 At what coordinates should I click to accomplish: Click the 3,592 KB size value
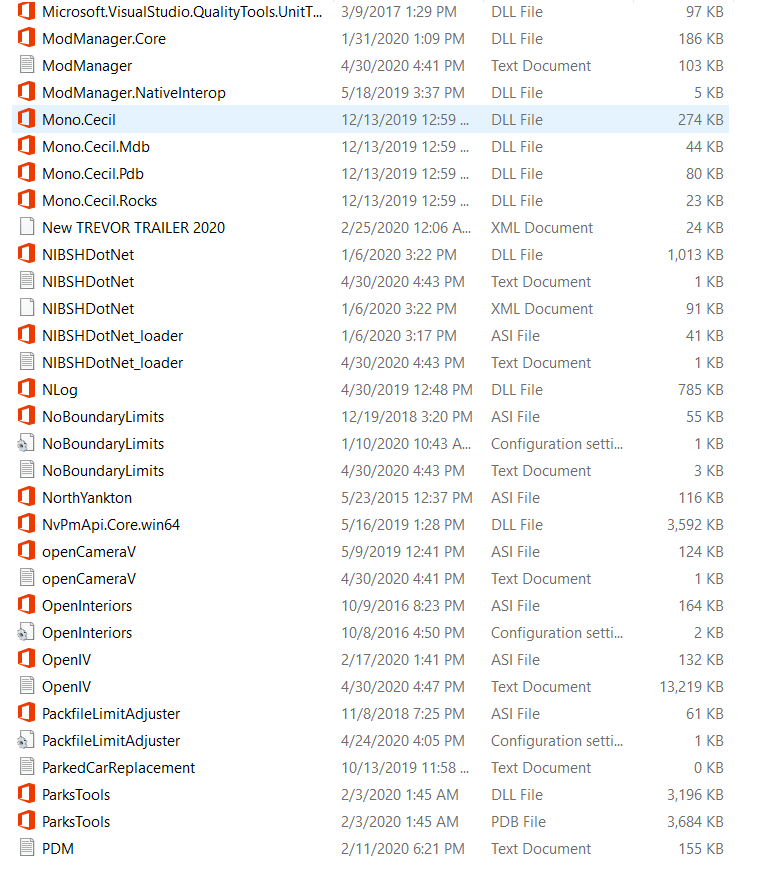point(695,524)
